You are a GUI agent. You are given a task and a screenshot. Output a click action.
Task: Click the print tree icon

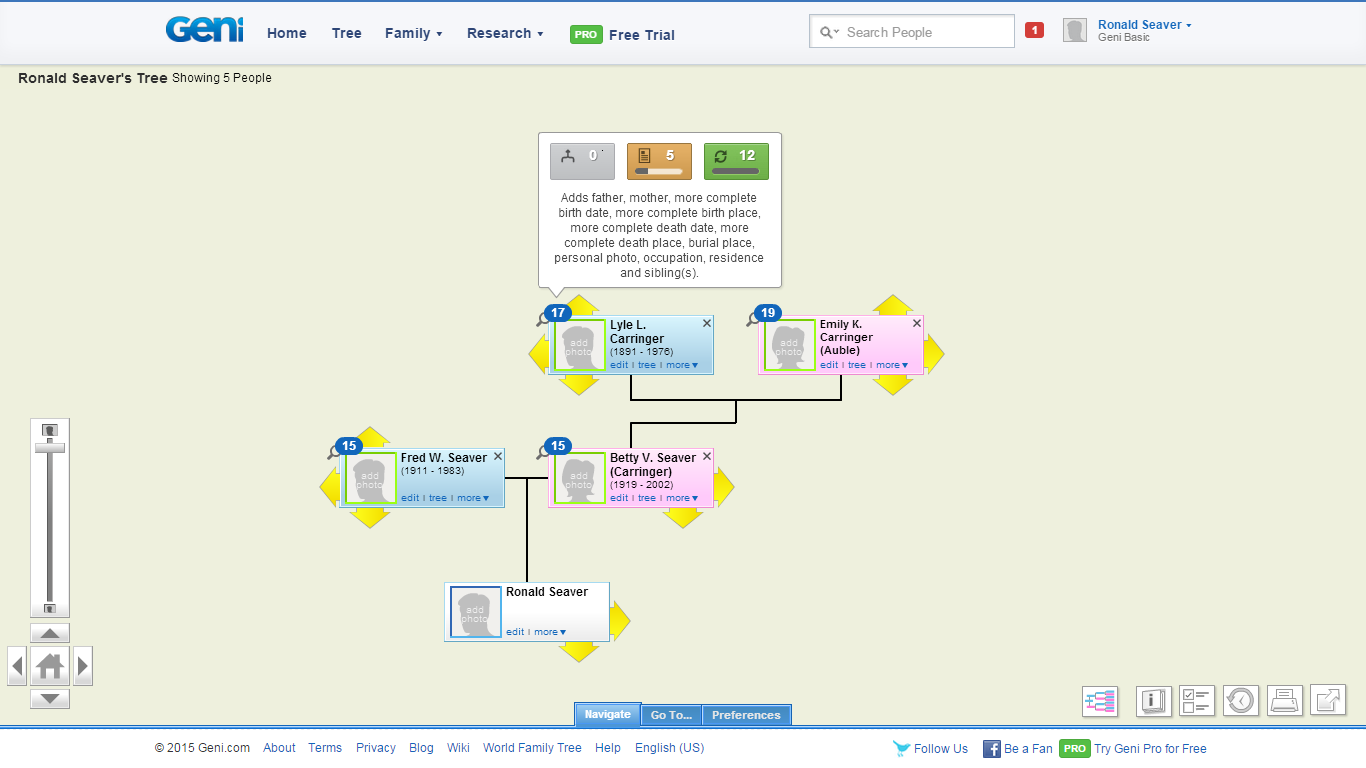(x=1285, y=701)
